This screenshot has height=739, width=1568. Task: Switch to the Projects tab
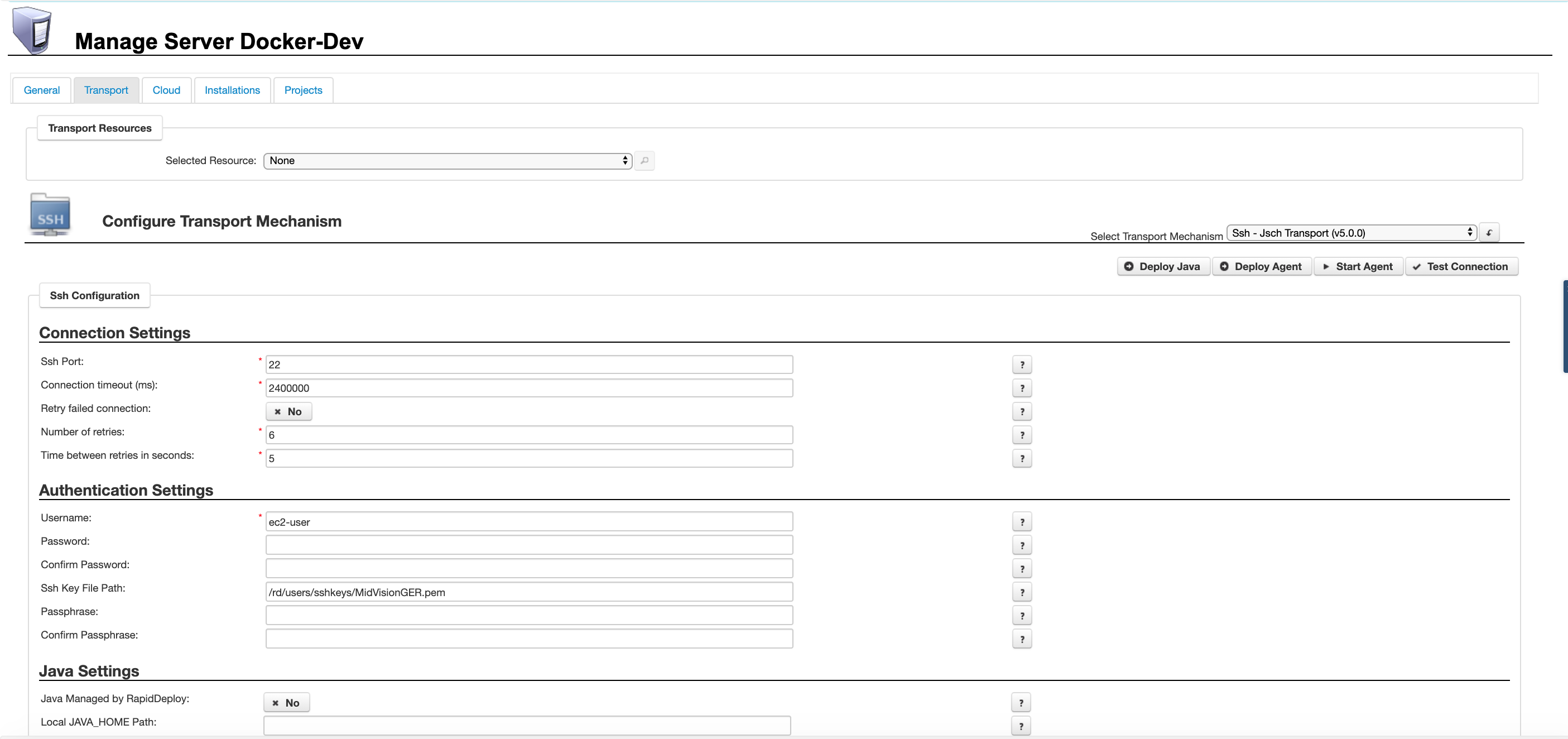point(303,90)
